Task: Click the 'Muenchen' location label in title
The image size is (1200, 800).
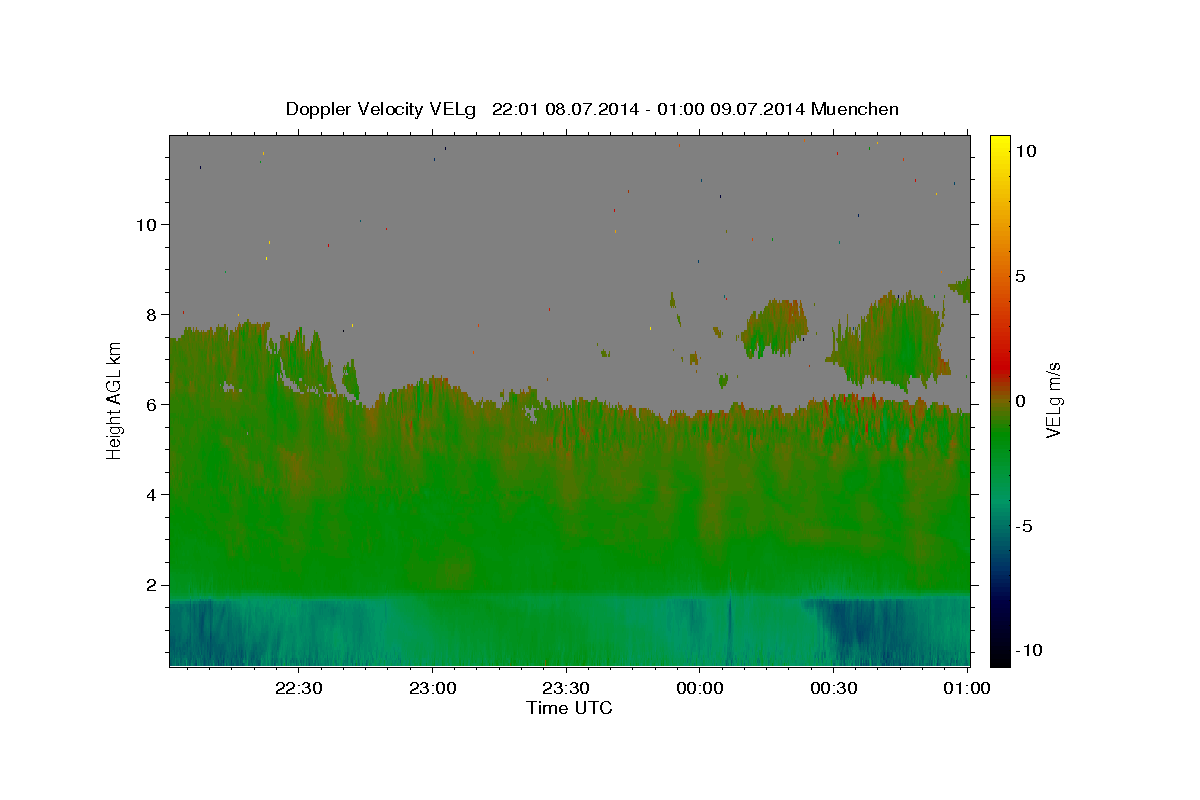Action: click(x=855, y=109)
